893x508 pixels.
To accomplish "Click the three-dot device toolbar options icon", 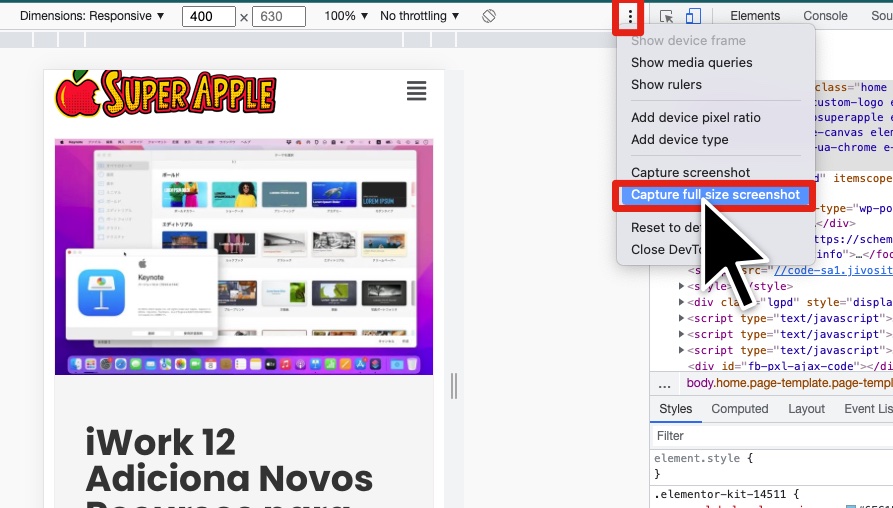I will pos(629,17).
